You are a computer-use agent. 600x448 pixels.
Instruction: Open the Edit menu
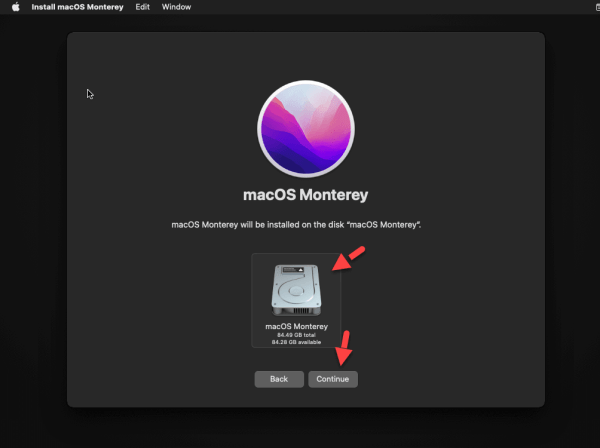142,7
